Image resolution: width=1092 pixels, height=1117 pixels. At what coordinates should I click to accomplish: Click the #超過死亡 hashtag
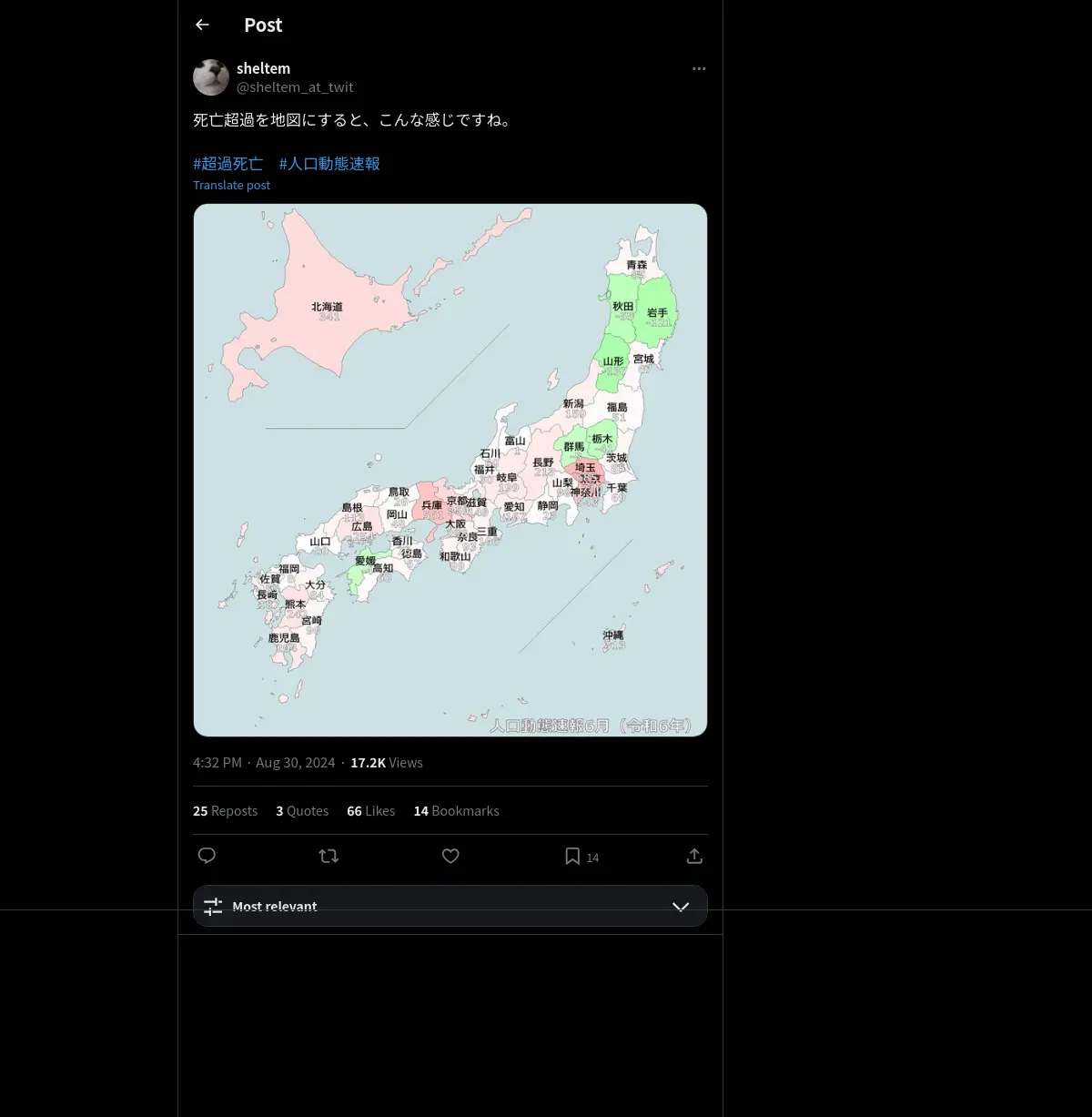tap(227, 164)
